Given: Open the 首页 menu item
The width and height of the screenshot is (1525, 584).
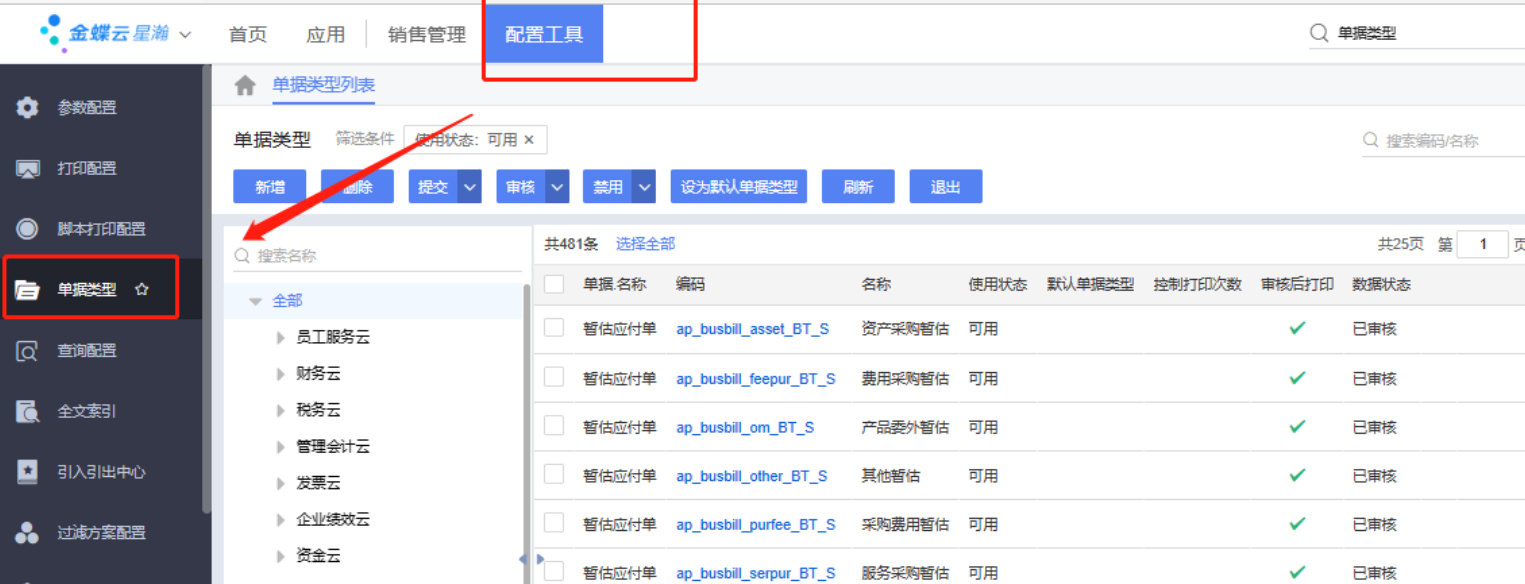Looking at the screenshot, I should point(248,34).
